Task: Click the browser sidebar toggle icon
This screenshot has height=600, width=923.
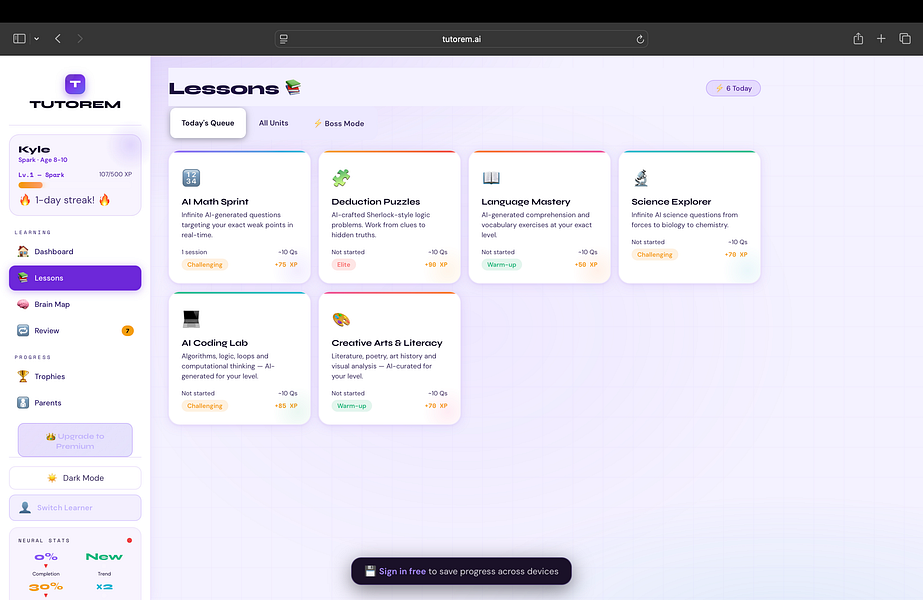Action: pos(19,39)
